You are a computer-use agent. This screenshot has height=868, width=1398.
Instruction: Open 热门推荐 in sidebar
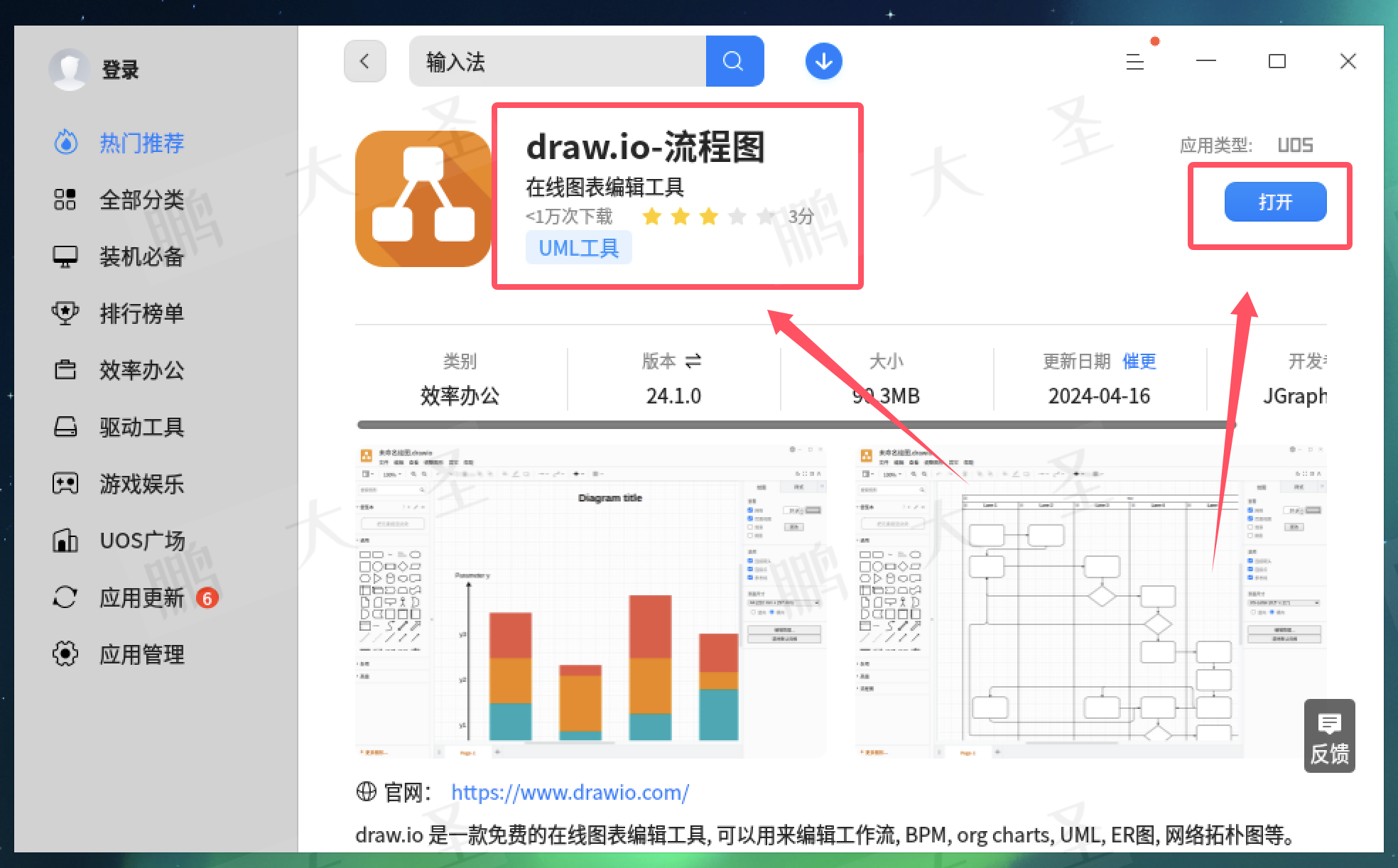pyautogui.click(x=141, y=143)
